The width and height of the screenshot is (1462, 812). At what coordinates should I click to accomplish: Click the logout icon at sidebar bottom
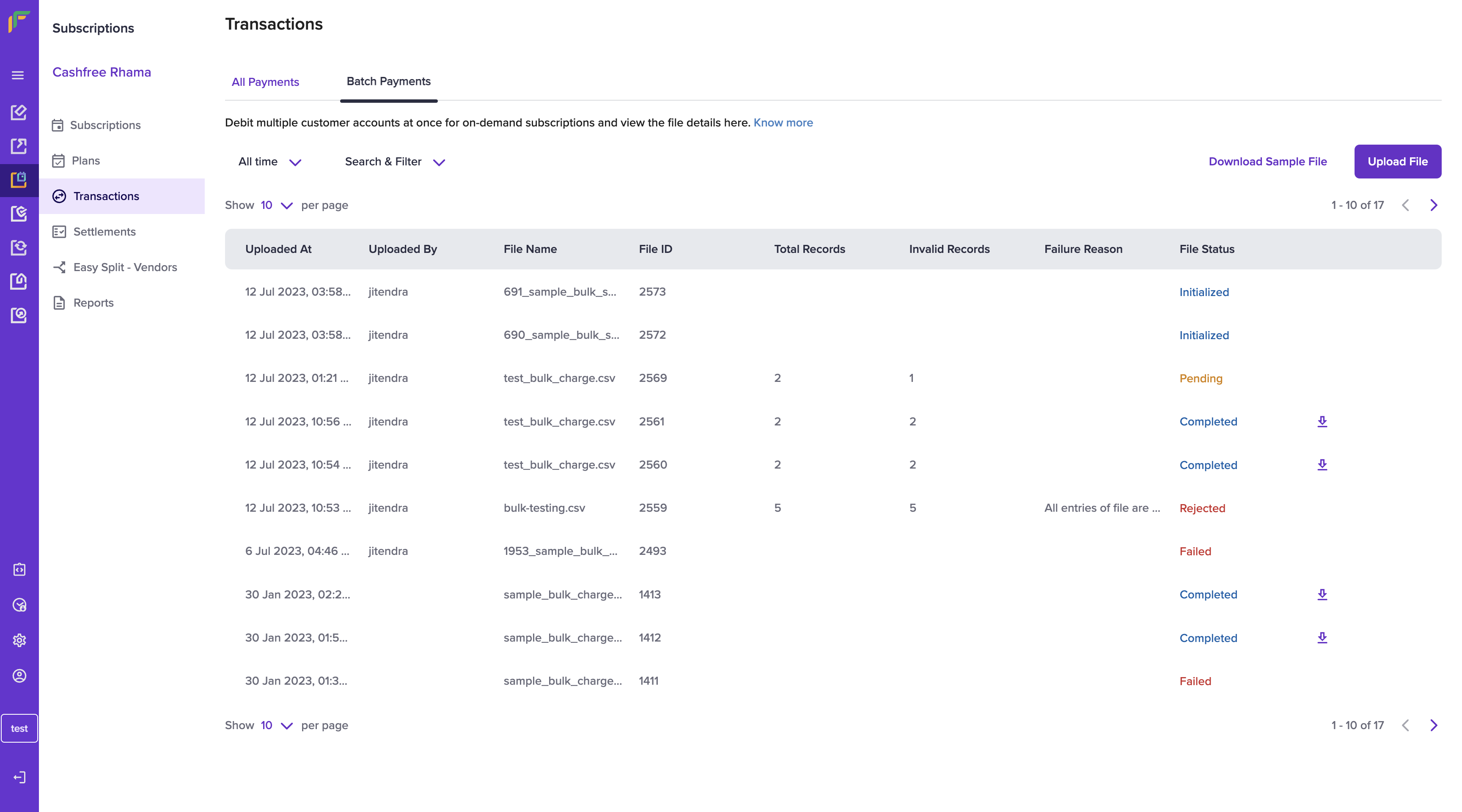pyautogui.click(x=19, y=777)
